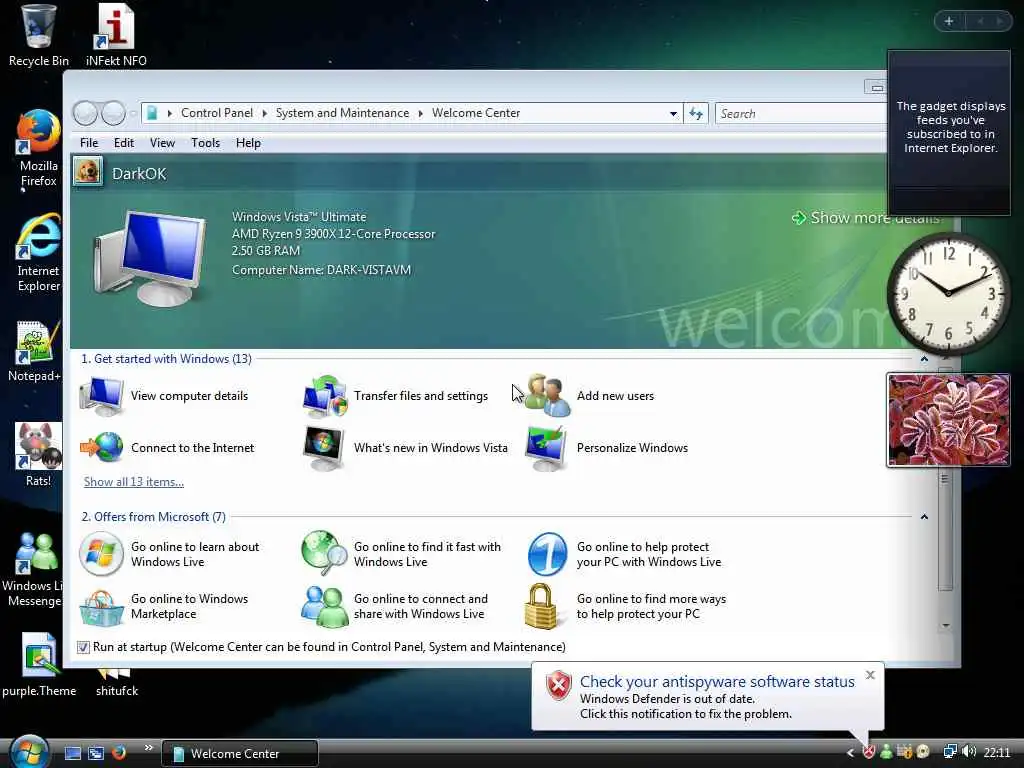Click the sidebar analog clock gadget
1024x768 pixels.
tap(948, 294)
